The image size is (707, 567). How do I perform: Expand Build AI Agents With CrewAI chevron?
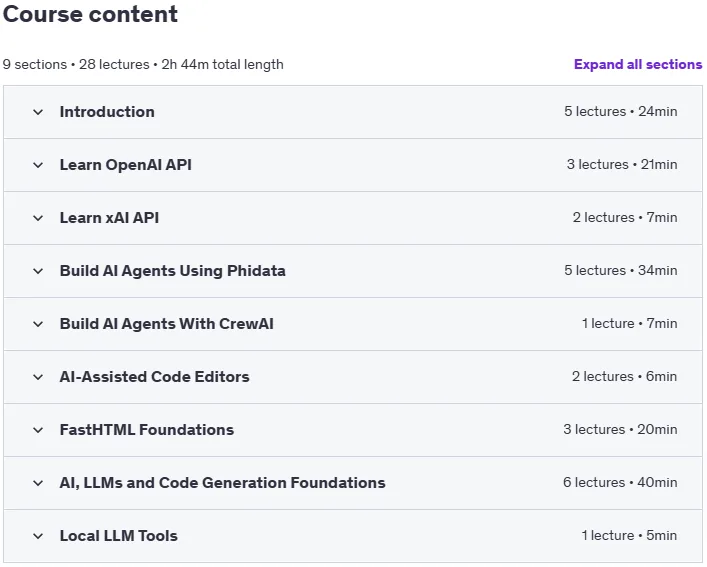pos(38,324)
